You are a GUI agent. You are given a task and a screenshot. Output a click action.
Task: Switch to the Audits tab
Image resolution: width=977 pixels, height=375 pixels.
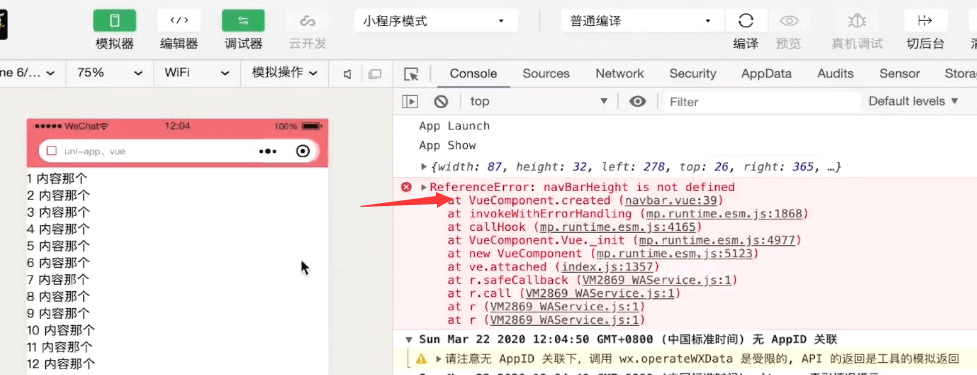coord(836,74)
